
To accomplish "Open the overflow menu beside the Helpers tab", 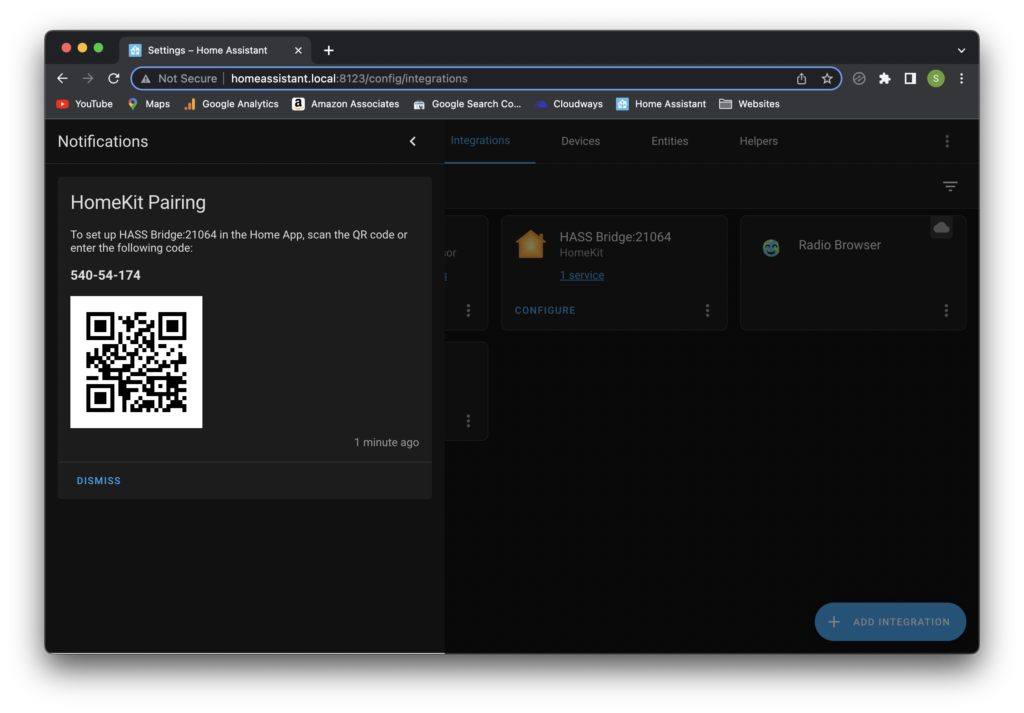I will (947, 141).
